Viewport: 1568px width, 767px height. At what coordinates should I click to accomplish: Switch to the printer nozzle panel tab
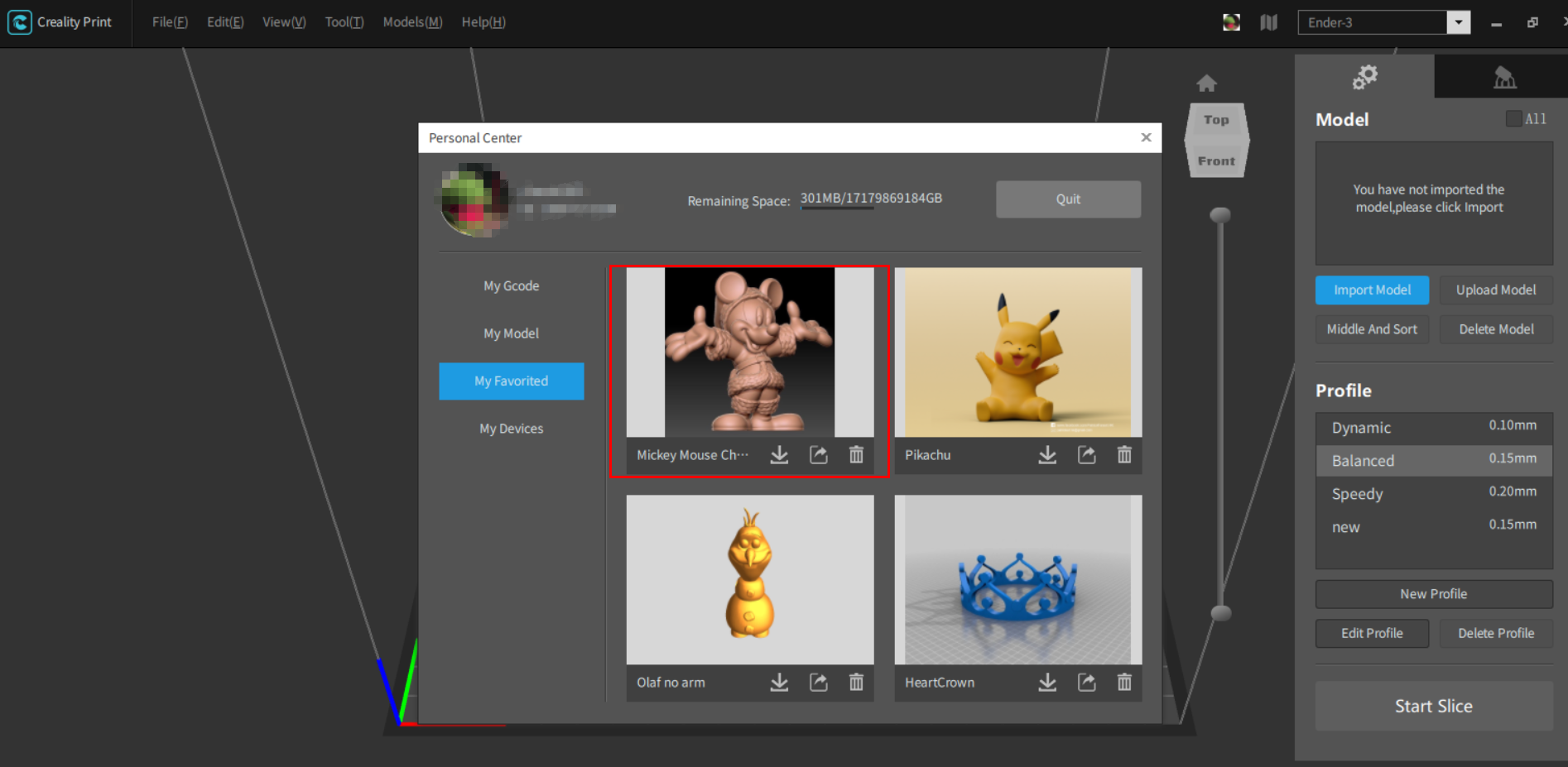tap(1504, 76)
